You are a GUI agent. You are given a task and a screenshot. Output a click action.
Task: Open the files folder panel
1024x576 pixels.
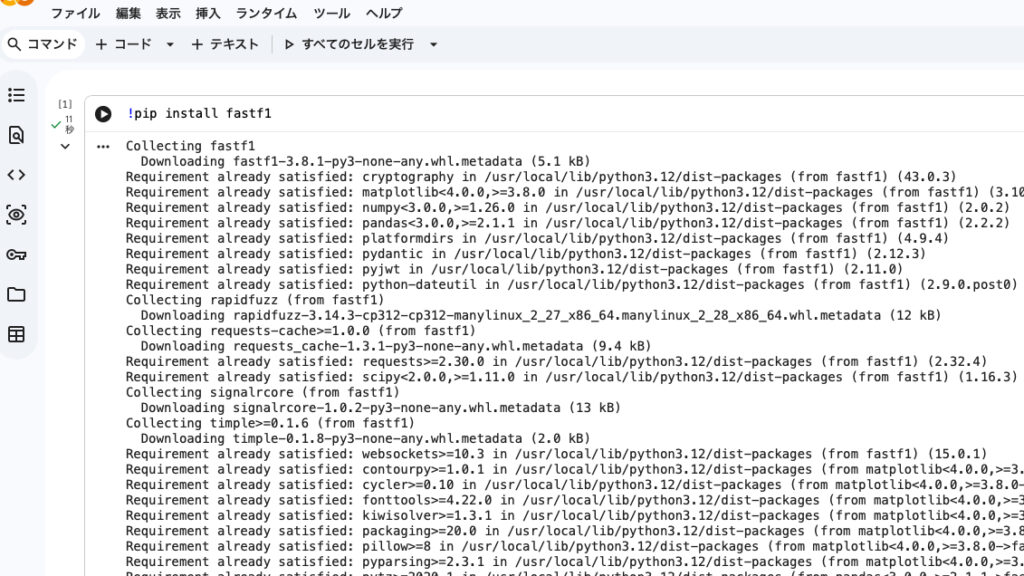click(x=16, y=295)
